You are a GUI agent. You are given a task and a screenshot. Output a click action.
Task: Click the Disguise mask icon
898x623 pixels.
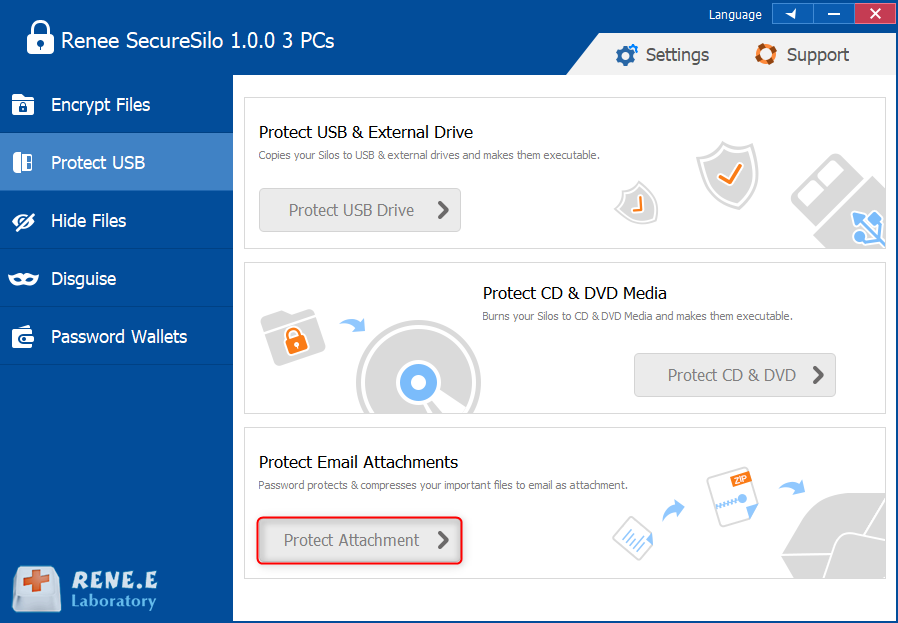tap(23, 279)
